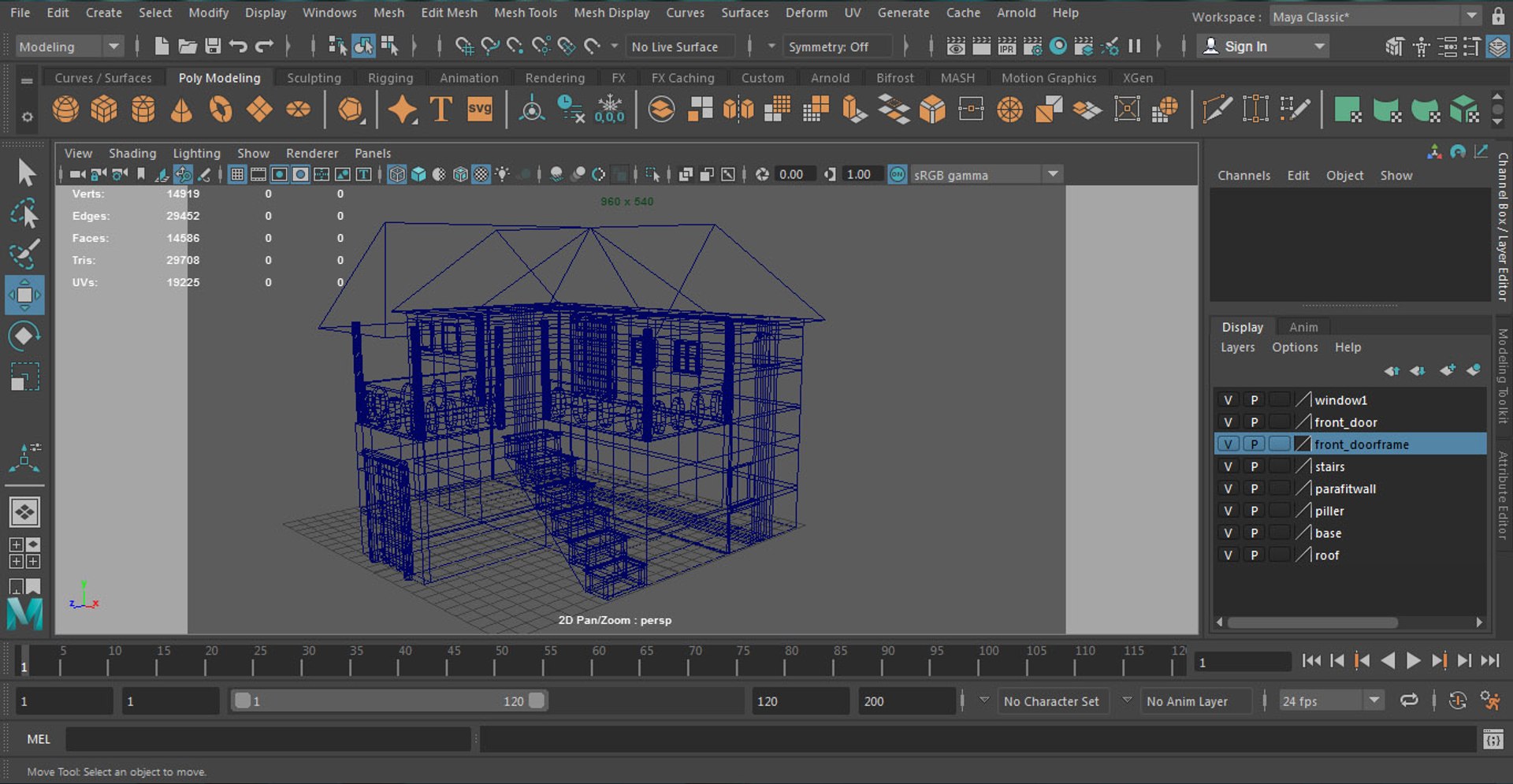Open the layer editor Options menu

(1294, 347)
